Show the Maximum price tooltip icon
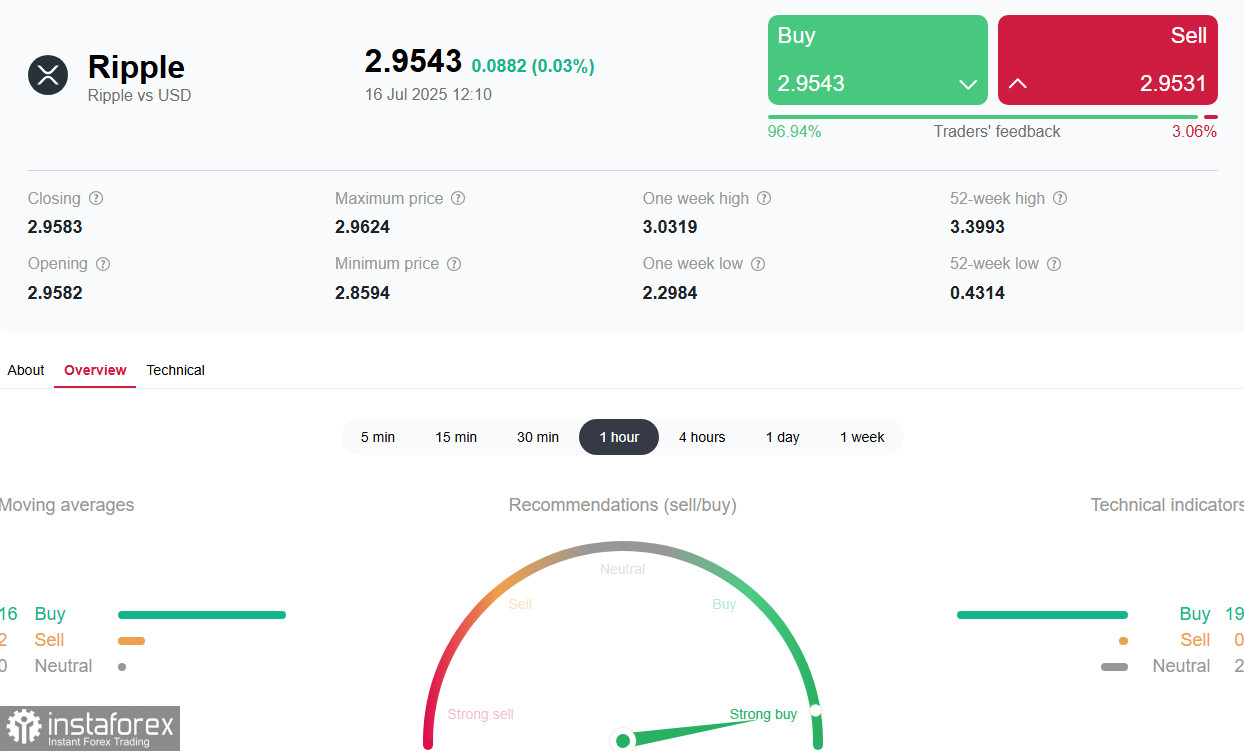This screenshot has width=1244, height=751. coord(458,199)
